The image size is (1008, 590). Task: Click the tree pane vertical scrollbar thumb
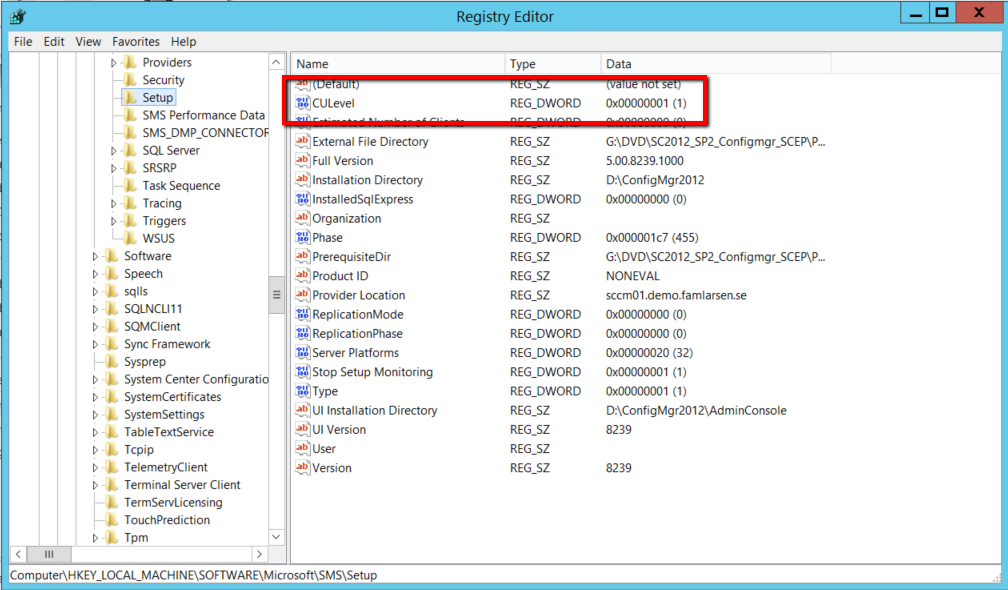click(276, 295)
